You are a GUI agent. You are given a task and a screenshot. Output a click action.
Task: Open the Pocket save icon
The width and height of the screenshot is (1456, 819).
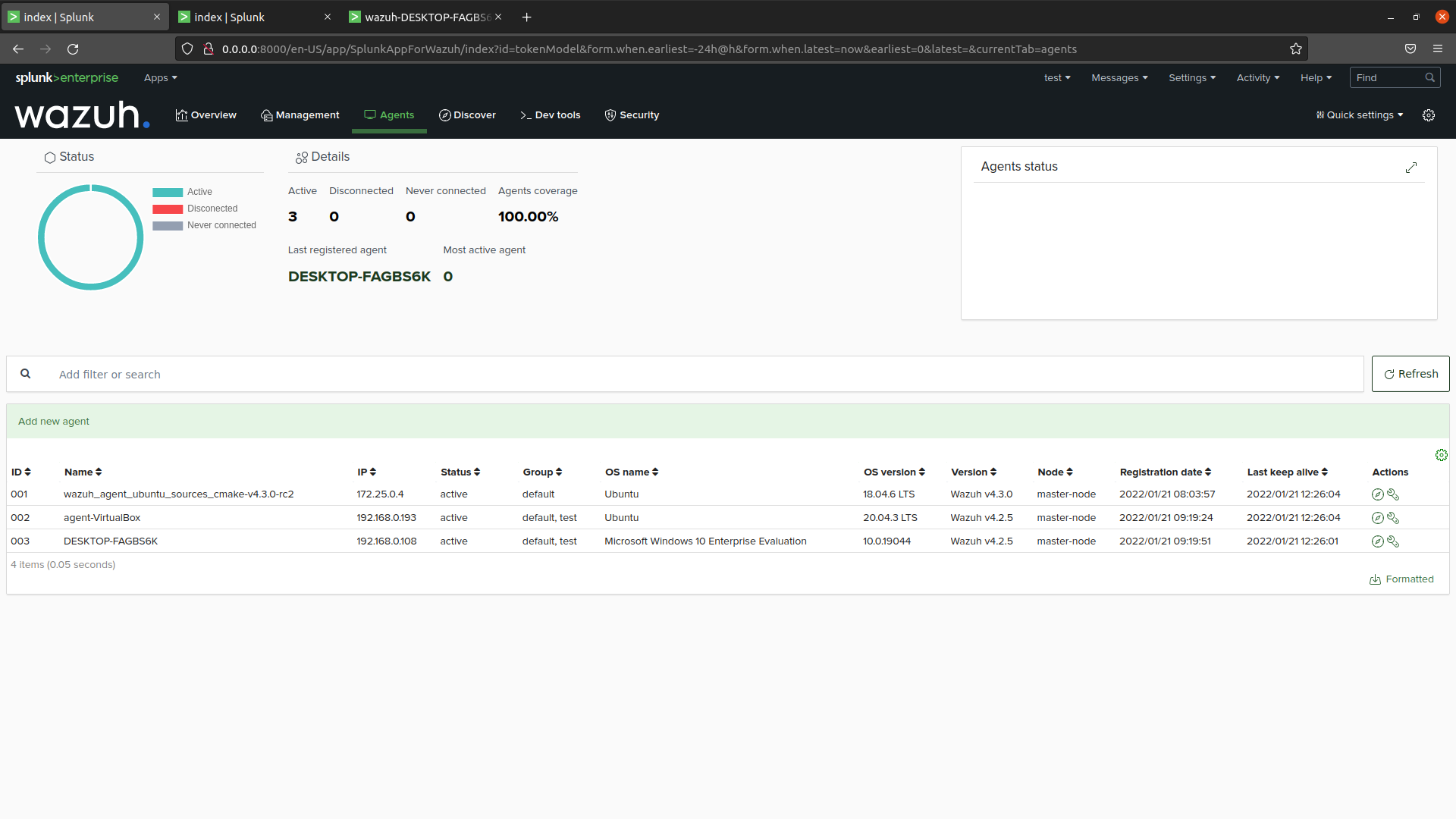pyautogui.click(x=1410, y=49)
